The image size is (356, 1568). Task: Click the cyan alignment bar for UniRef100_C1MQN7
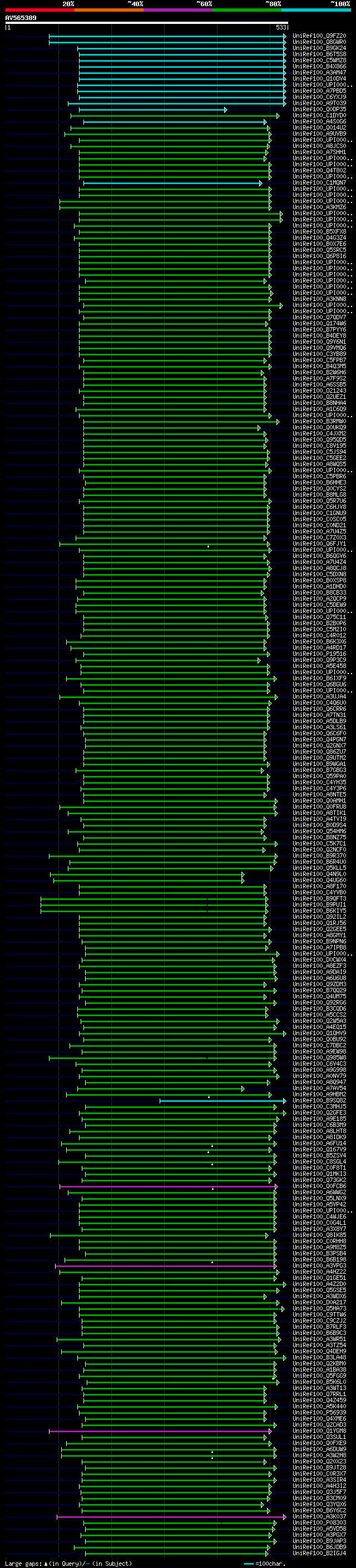[x=173, y=182]
